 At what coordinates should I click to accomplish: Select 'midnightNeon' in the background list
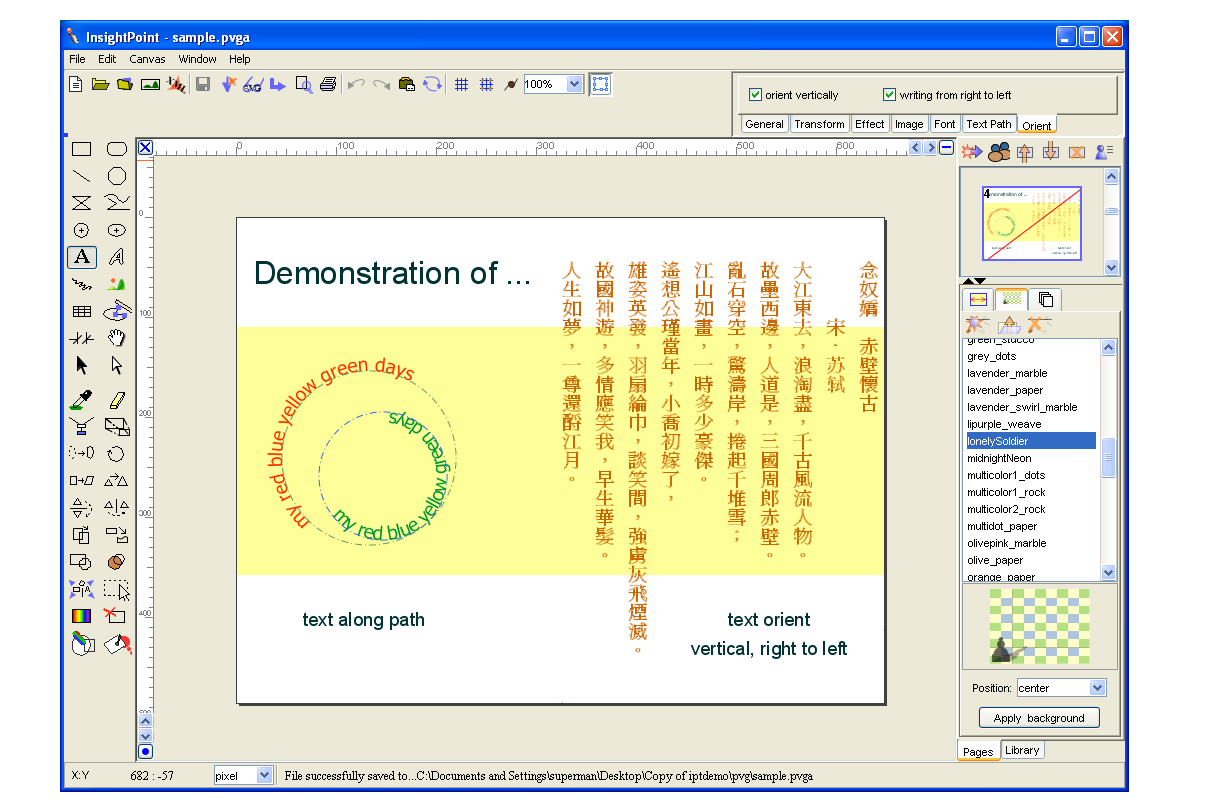click(x=999, y=458)
